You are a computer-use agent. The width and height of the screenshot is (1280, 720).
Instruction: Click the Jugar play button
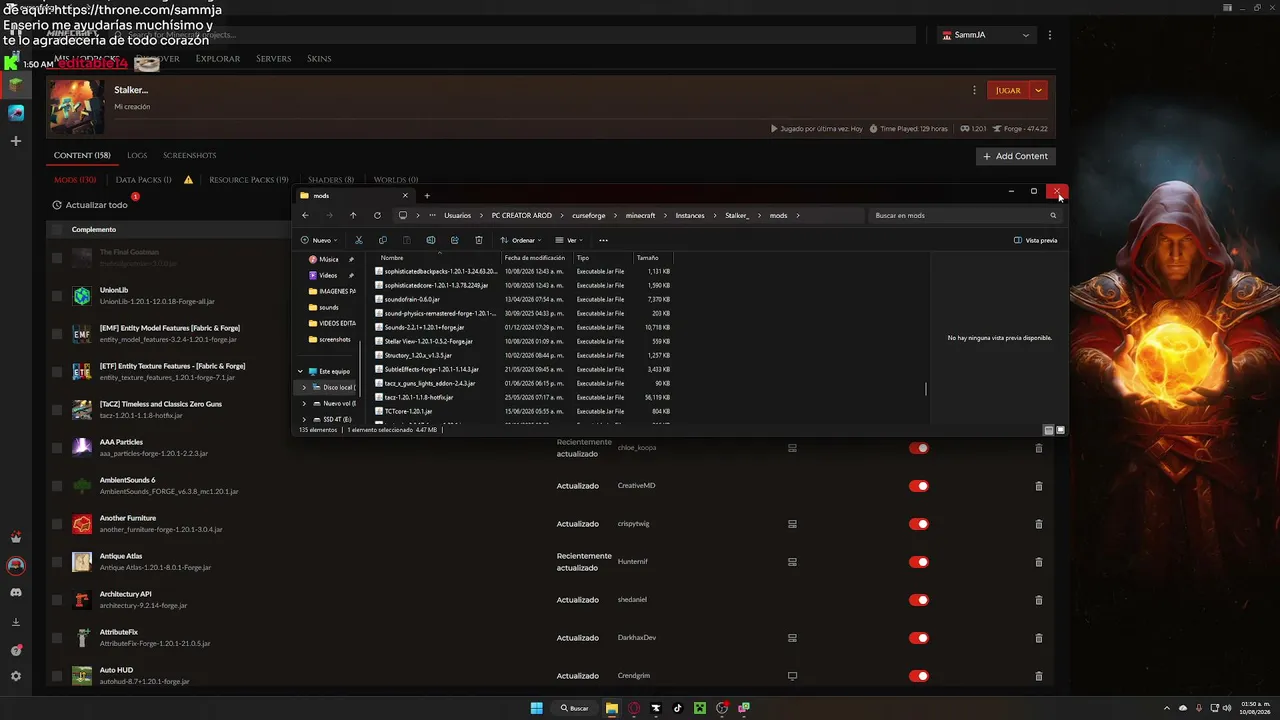(1008, 90)
